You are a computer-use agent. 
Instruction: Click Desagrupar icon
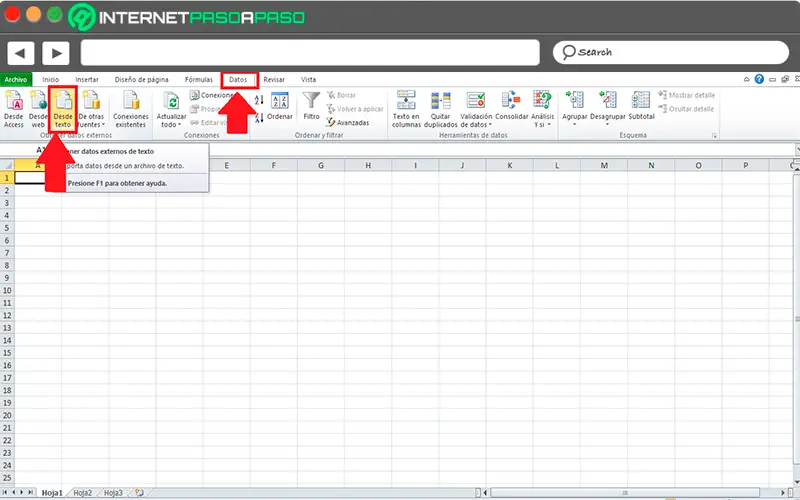608,101
